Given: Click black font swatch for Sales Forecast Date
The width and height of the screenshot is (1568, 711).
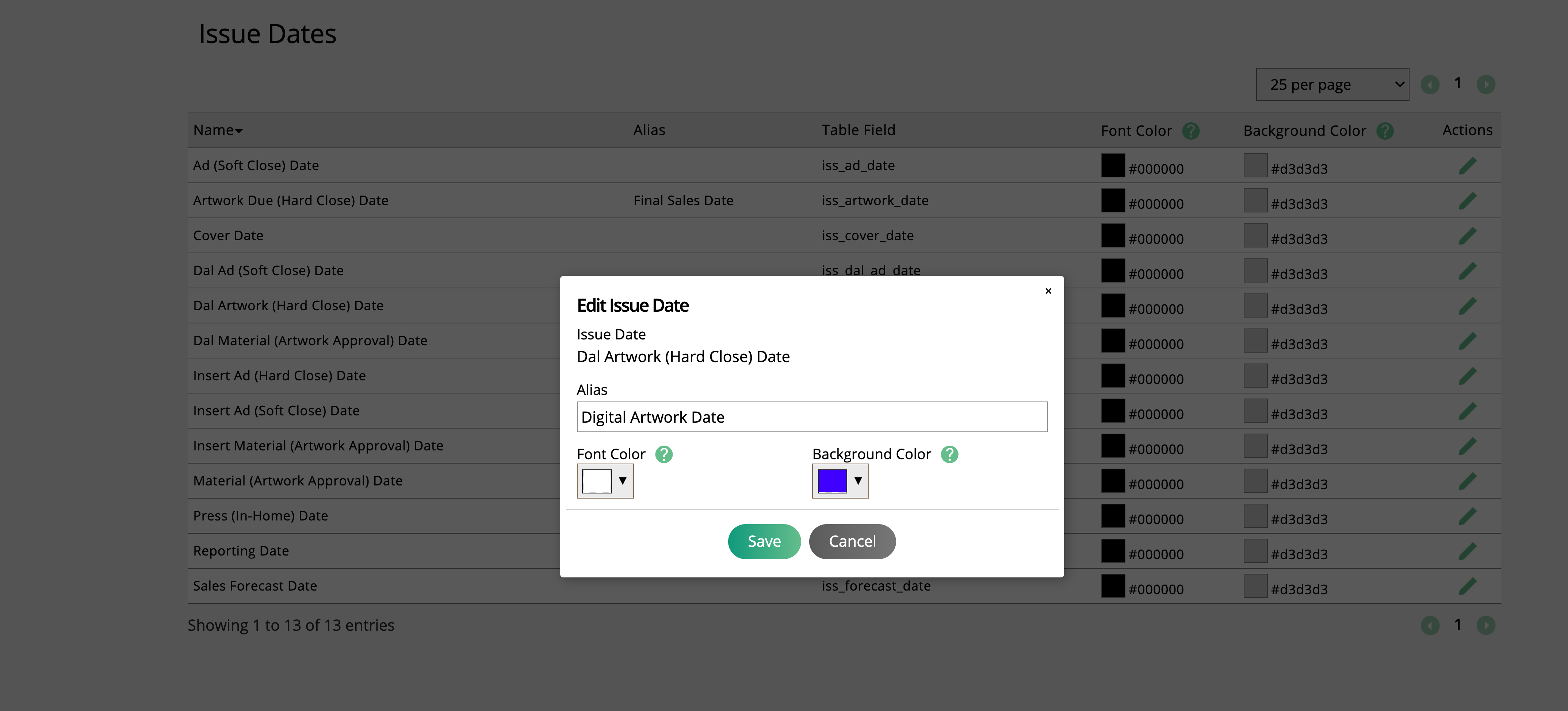Looking at the screenshot, I should point(1113,586).
